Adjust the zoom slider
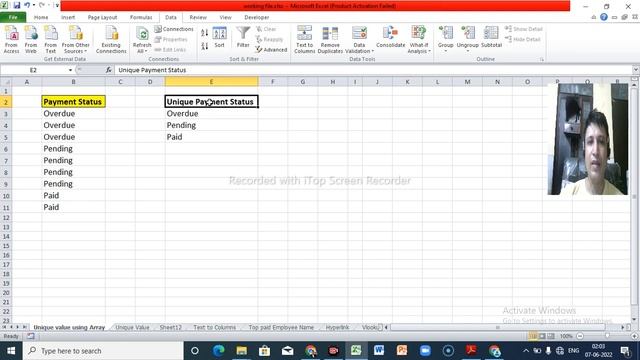Image resolution: width=640 pixels, height=360 pixels. 607,336
